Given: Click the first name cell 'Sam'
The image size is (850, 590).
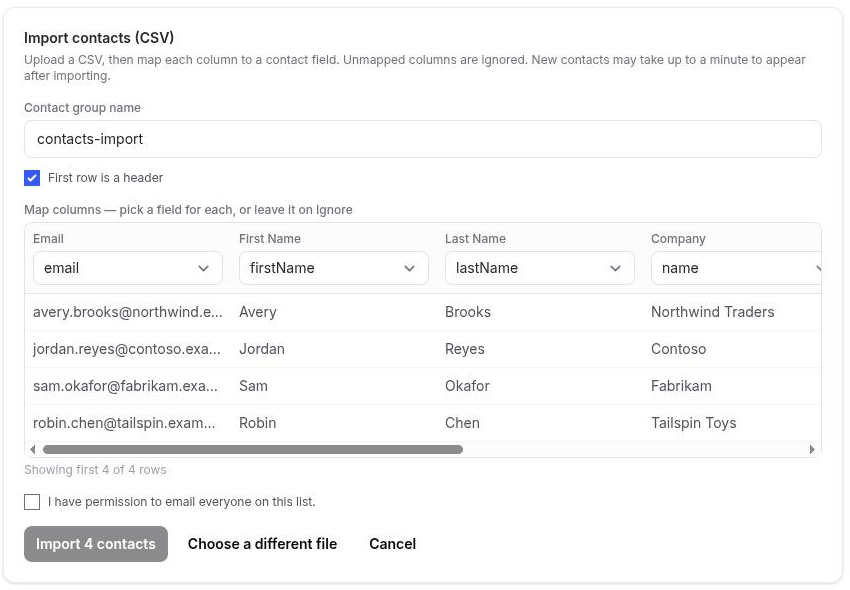Looking at the screenshot, I should point(254,386).
